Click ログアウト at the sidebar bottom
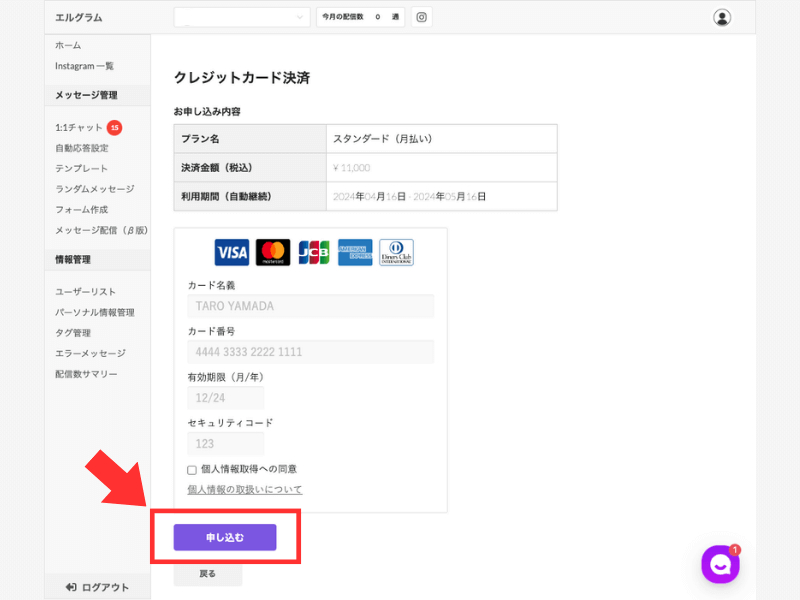Viewport: 800px width, 600px height. point(97,587)
